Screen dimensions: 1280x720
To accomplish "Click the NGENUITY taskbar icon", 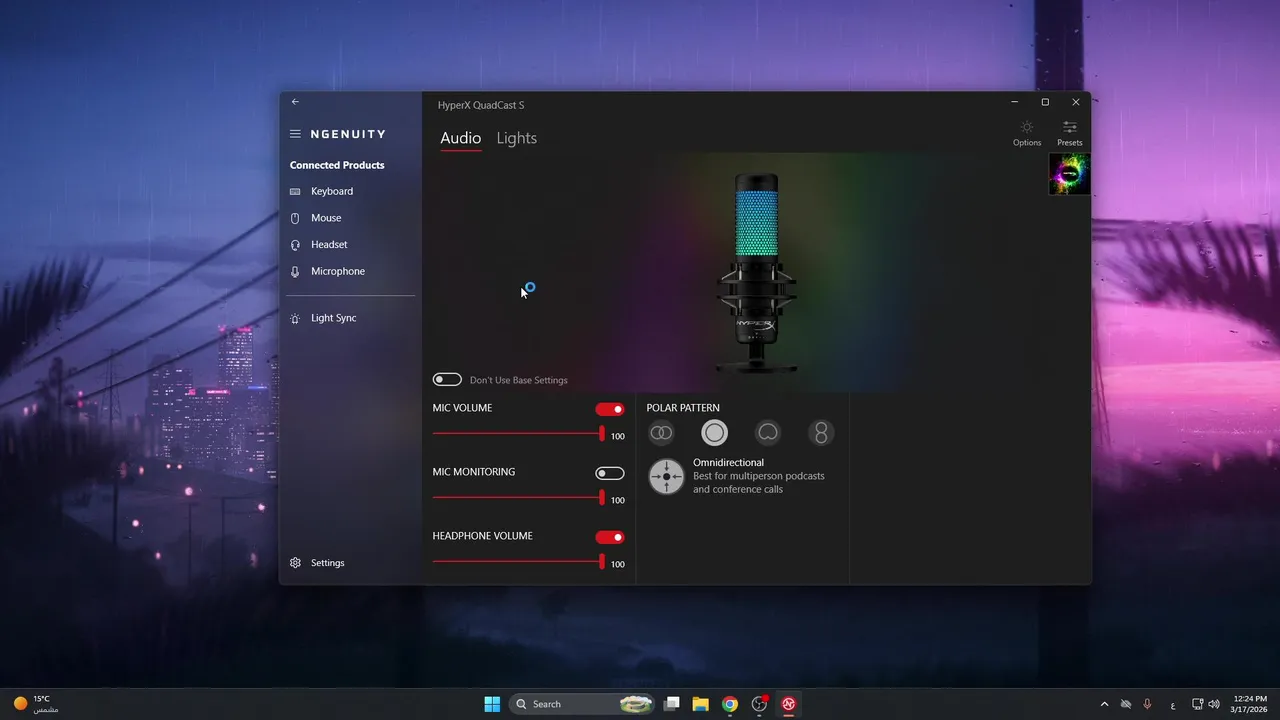I will click(x=788, y=704).
